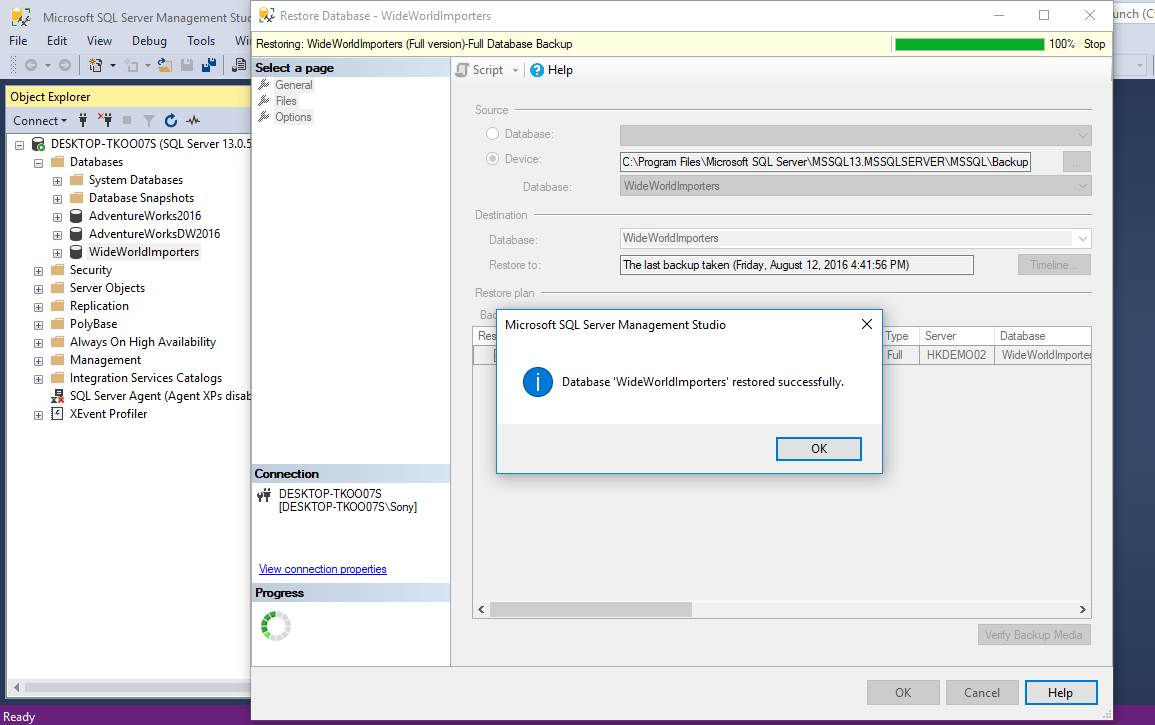Click the New Query icon in SSMS toolbar

(x=239, y=66)
